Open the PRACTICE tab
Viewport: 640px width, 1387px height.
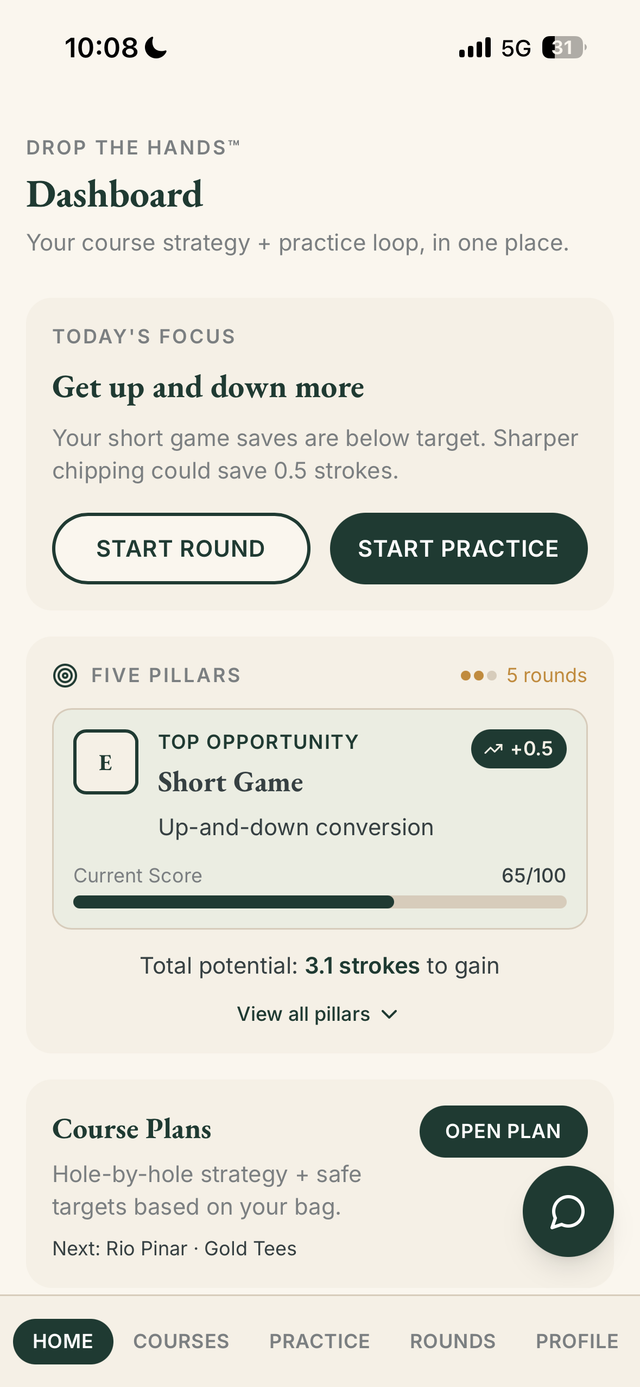pyautogui.click(x=319, y=1341)
